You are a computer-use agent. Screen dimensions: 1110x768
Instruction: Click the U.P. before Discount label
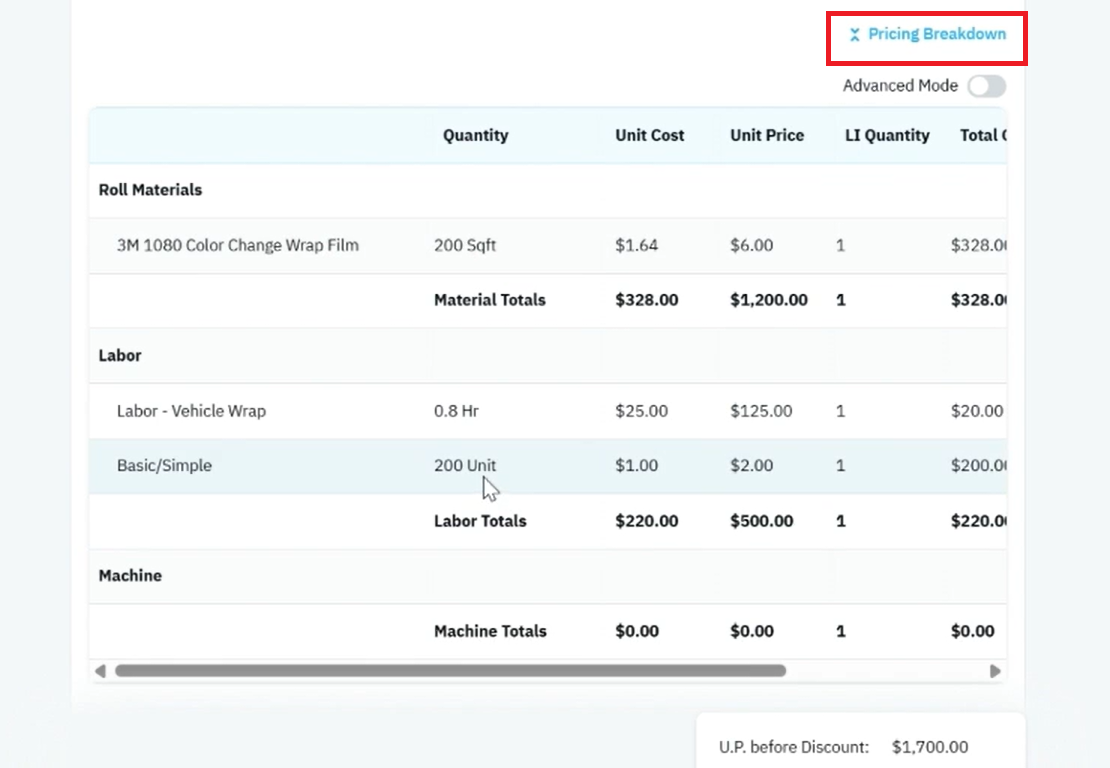pyautogui.click(x=794, y=747)
